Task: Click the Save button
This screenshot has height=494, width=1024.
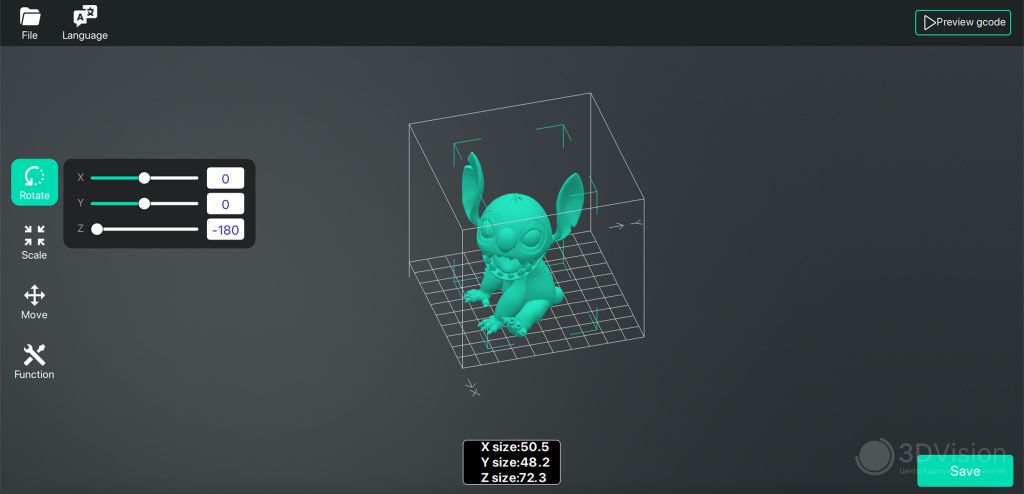Action: [x=964, y=471]
